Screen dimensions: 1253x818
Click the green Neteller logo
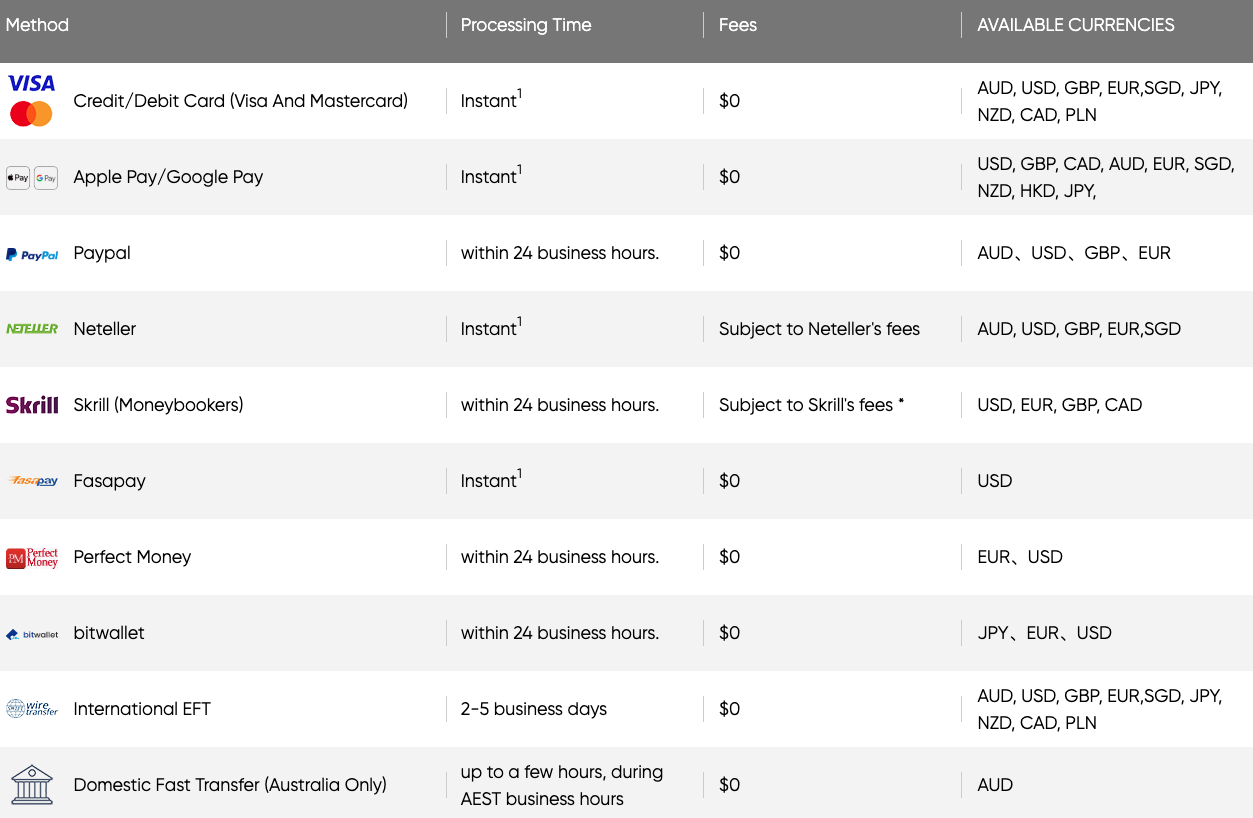tap(32, 329)
